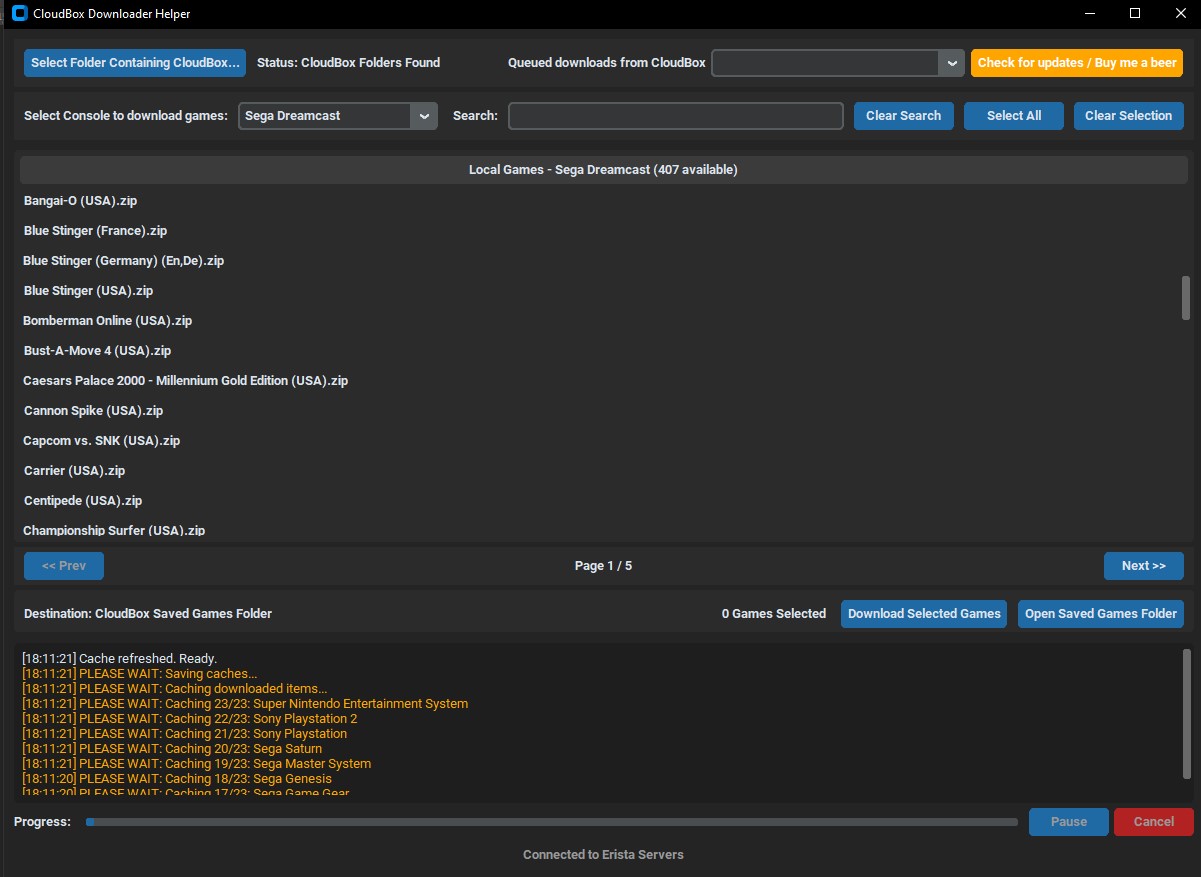Screen dimensions: 1201x877
Task: Click the Select All button
Action: [1014, 116]
